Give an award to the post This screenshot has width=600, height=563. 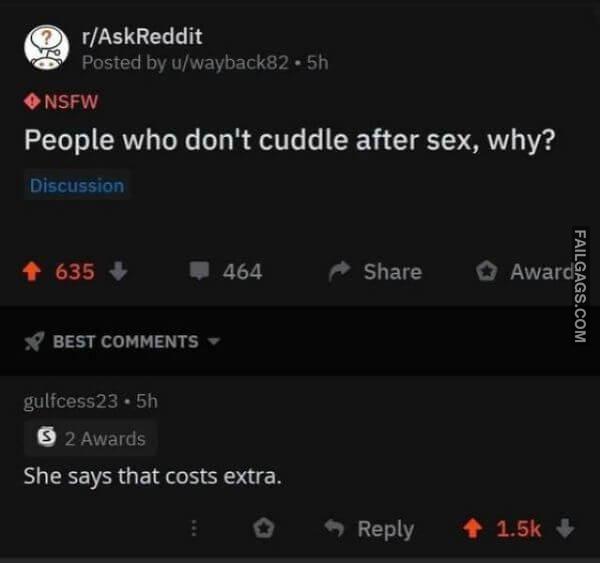[x=525, y=272]
